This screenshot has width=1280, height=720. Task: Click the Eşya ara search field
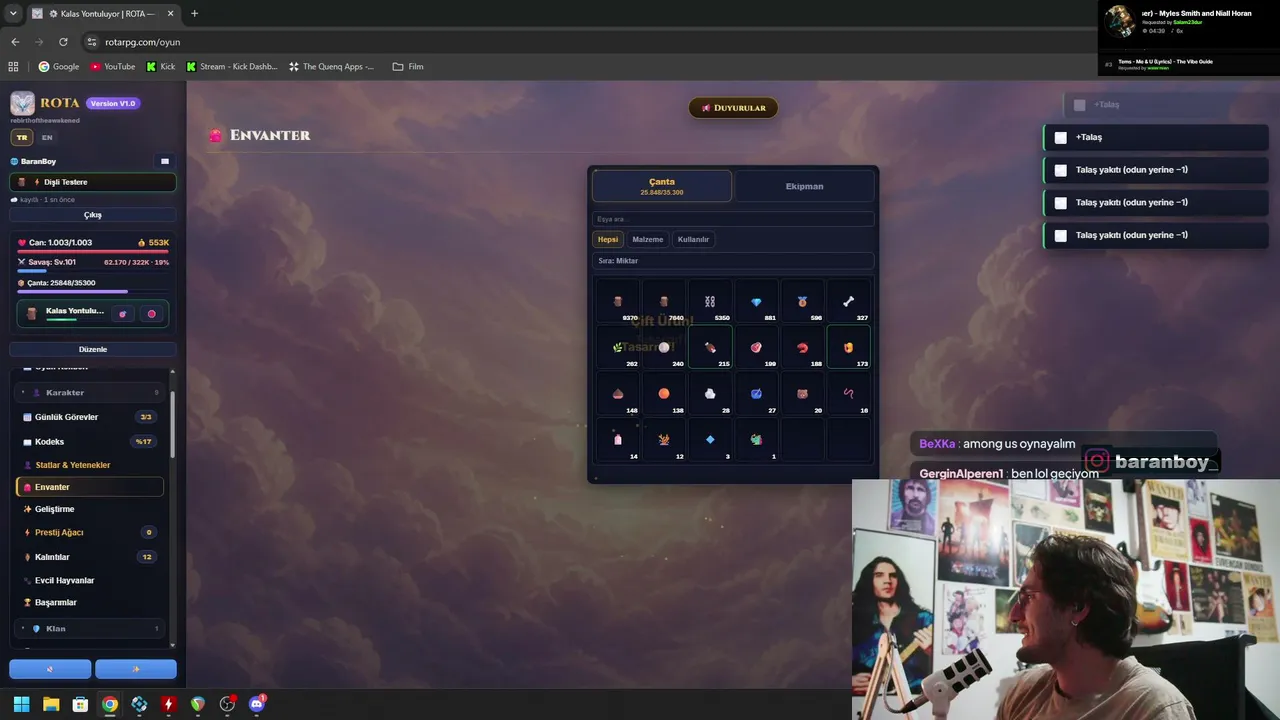tap(733, 219)
